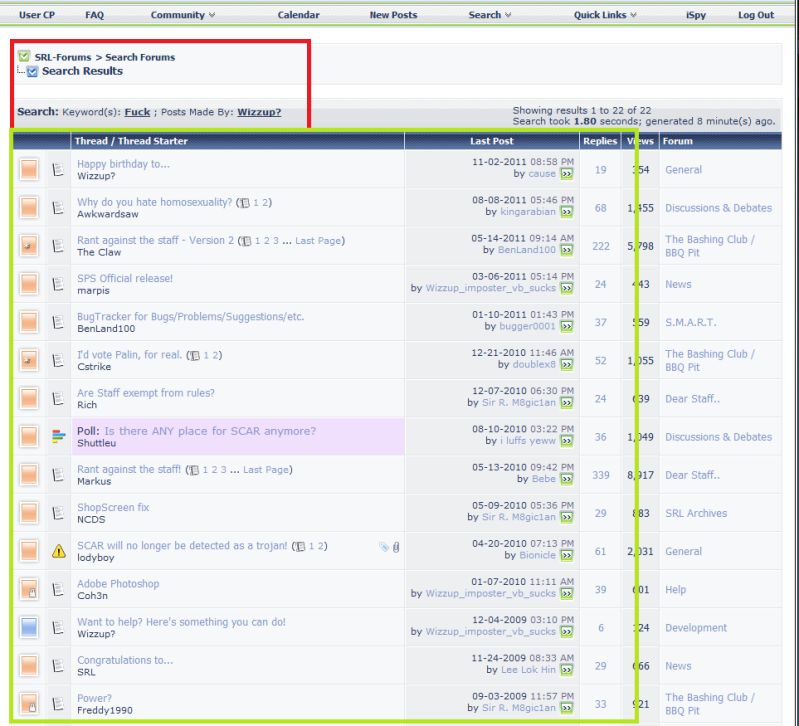Open 'Are Staff exempt from rules?' thread
Screen dimensions: 799x726
145,393
